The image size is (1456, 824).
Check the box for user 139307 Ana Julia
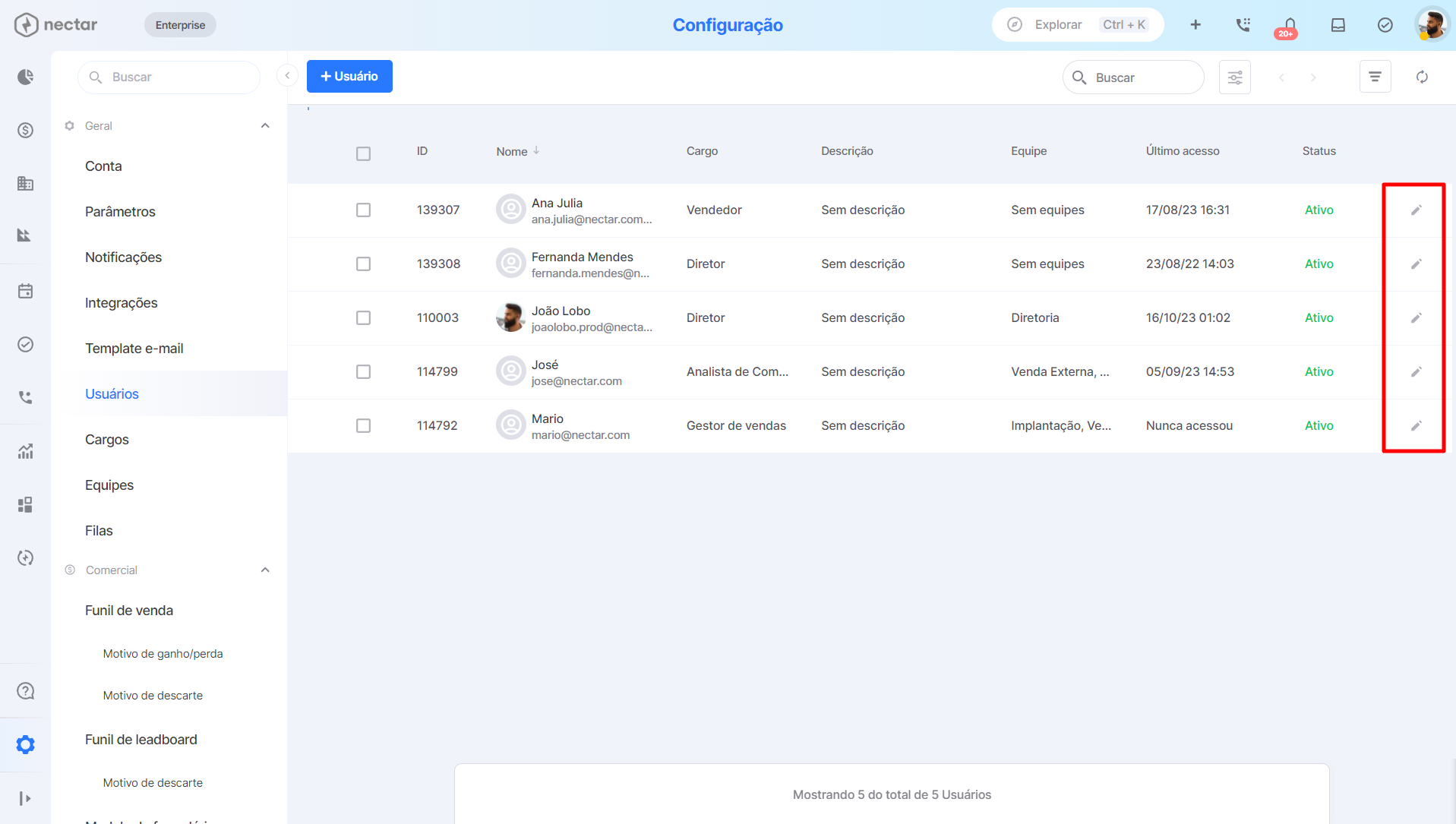(x=363, y=210)
